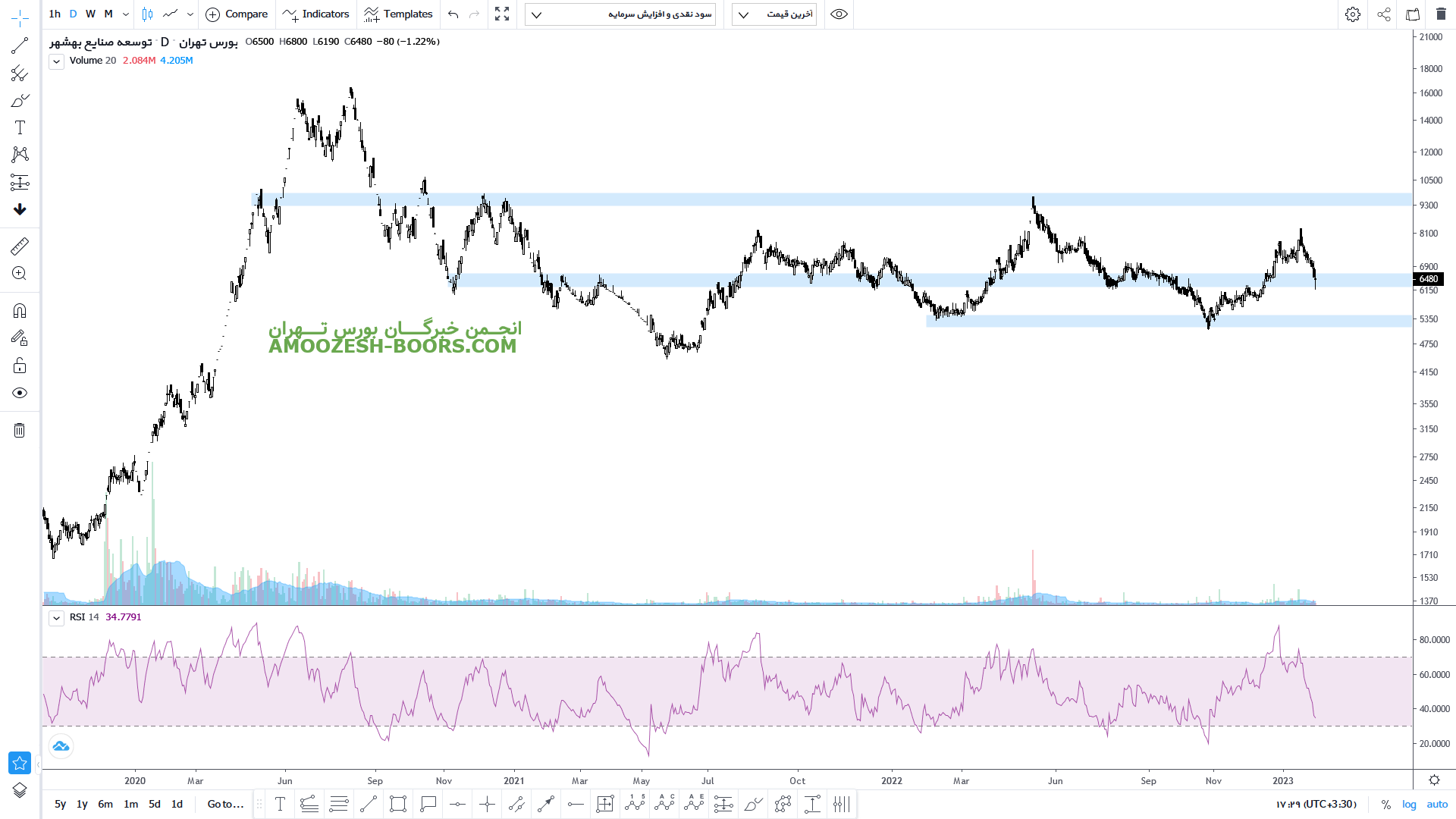
Task: Open the ruler measure tool
Action: coord(20,246)
